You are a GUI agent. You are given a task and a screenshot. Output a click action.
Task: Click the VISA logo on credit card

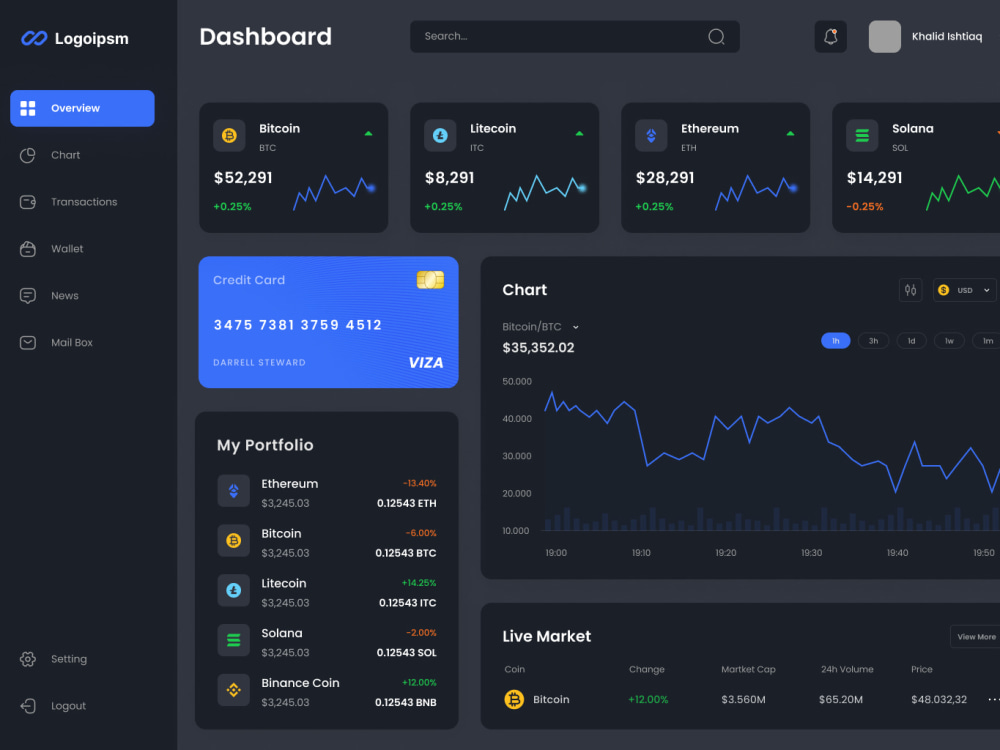point(425,363)
